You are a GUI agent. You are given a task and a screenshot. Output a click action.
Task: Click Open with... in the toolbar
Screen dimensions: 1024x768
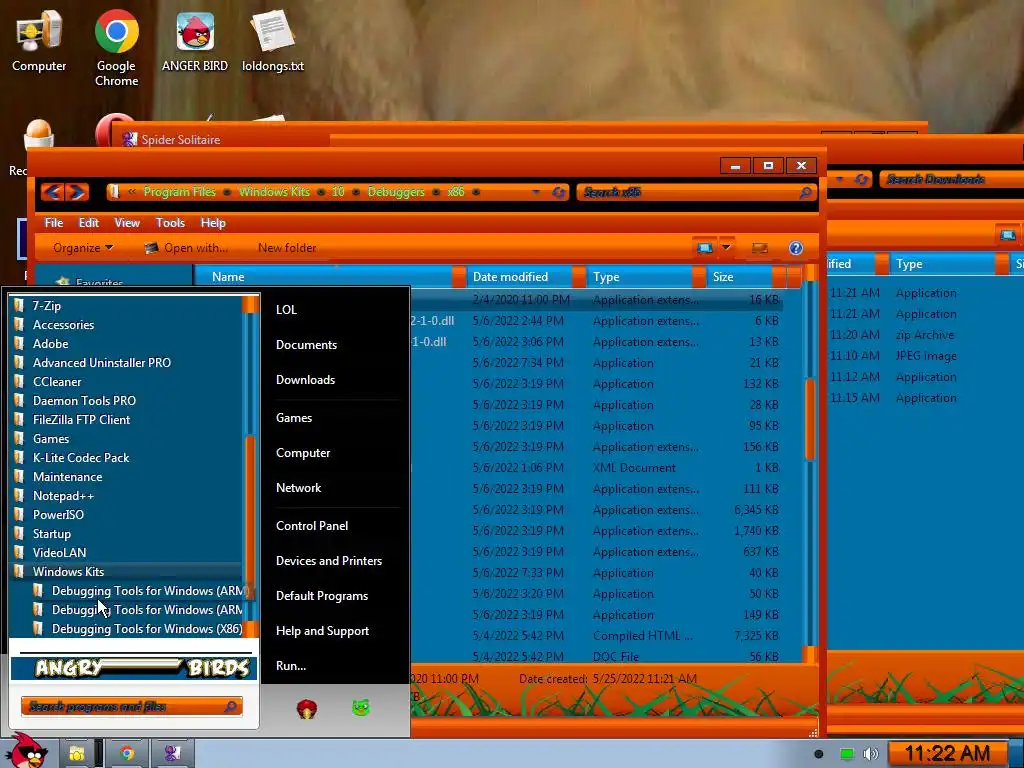pyautogui.click(x=186, y=248)
